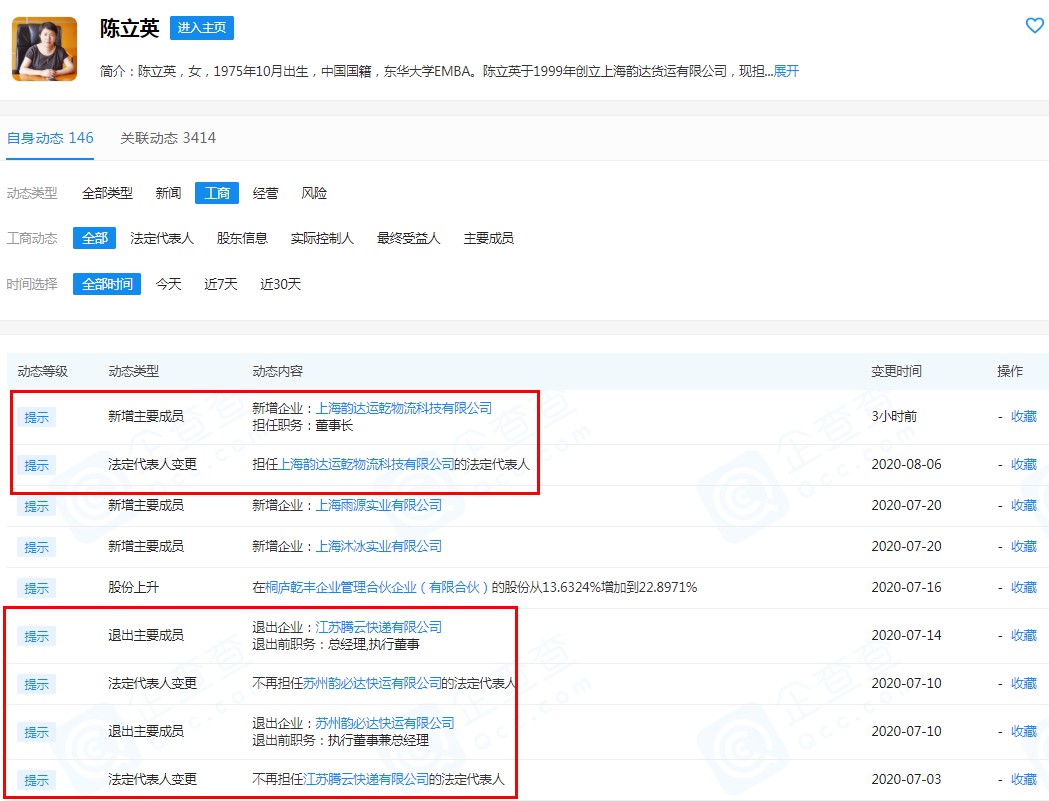The height and width of the screenshot is (801, 1049).
Task: Open company link in 担任...法定代表人 row
Action: tap(366, 464)
